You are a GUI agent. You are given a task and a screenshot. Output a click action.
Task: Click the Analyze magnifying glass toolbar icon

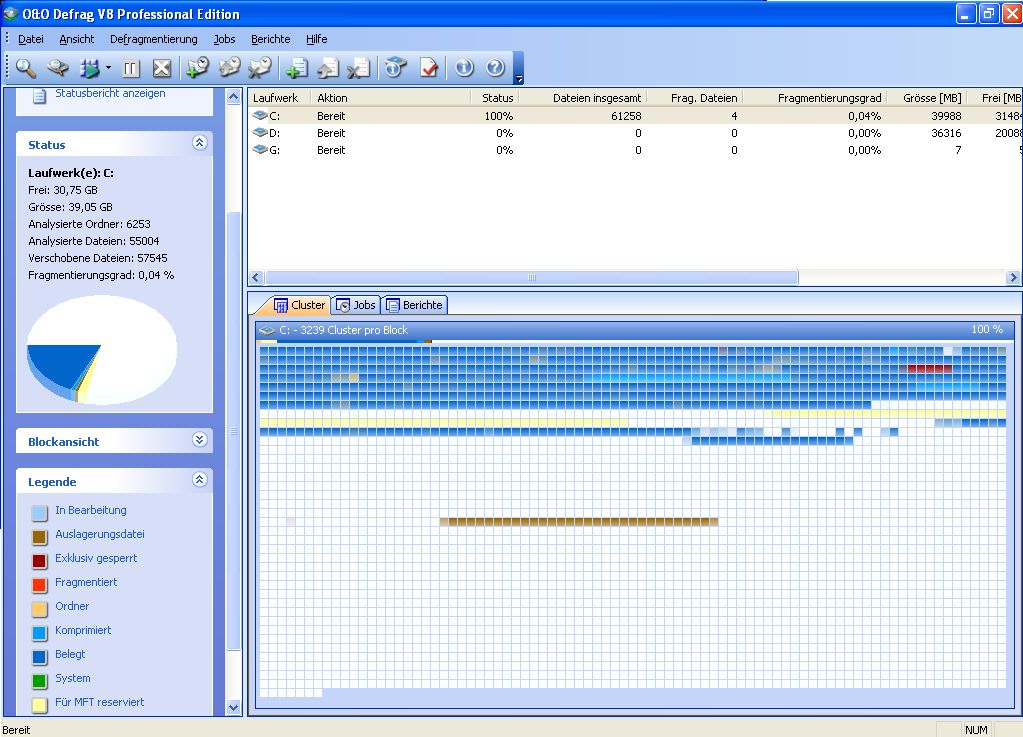[x=26, y=68]
